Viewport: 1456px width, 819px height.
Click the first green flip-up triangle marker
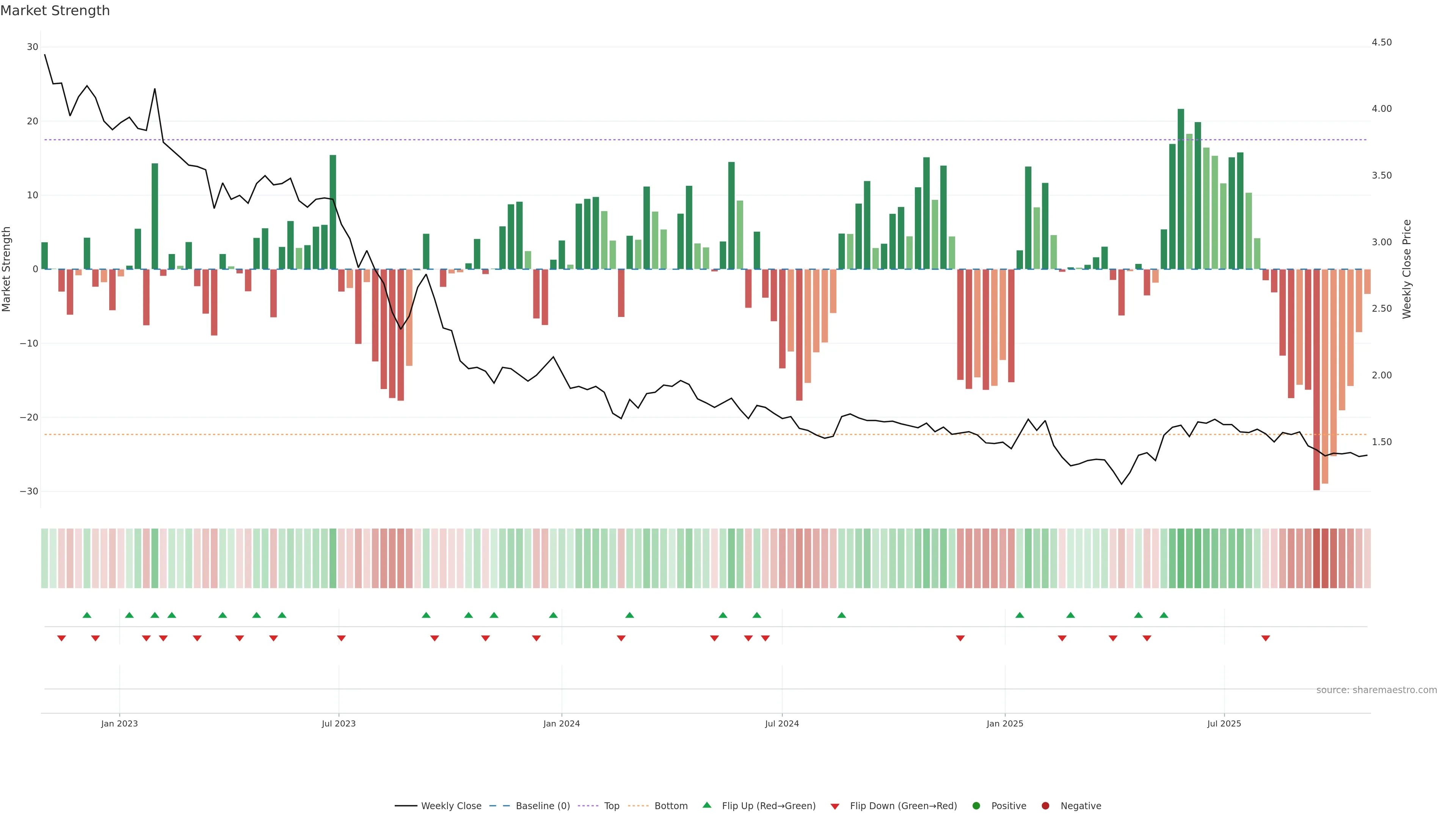tap(86, 615)
